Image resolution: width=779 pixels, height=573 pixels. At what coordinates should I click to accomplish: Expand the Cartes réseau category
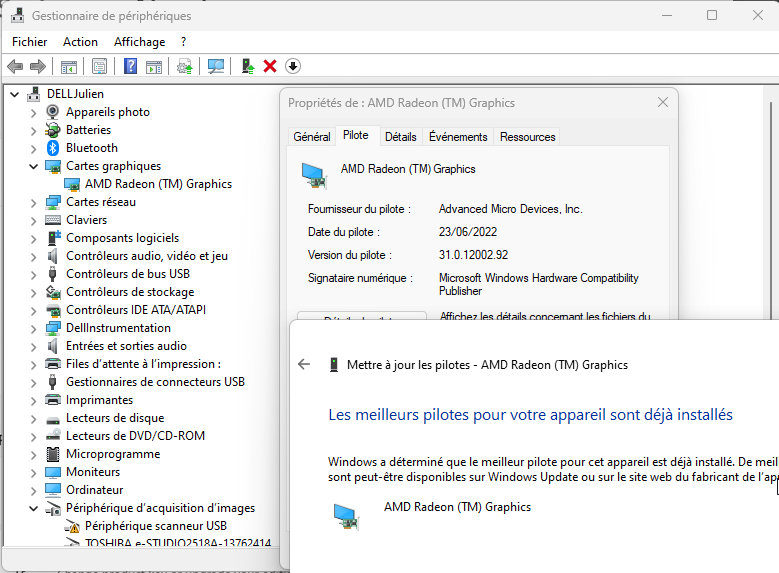(x=33, y=203)
